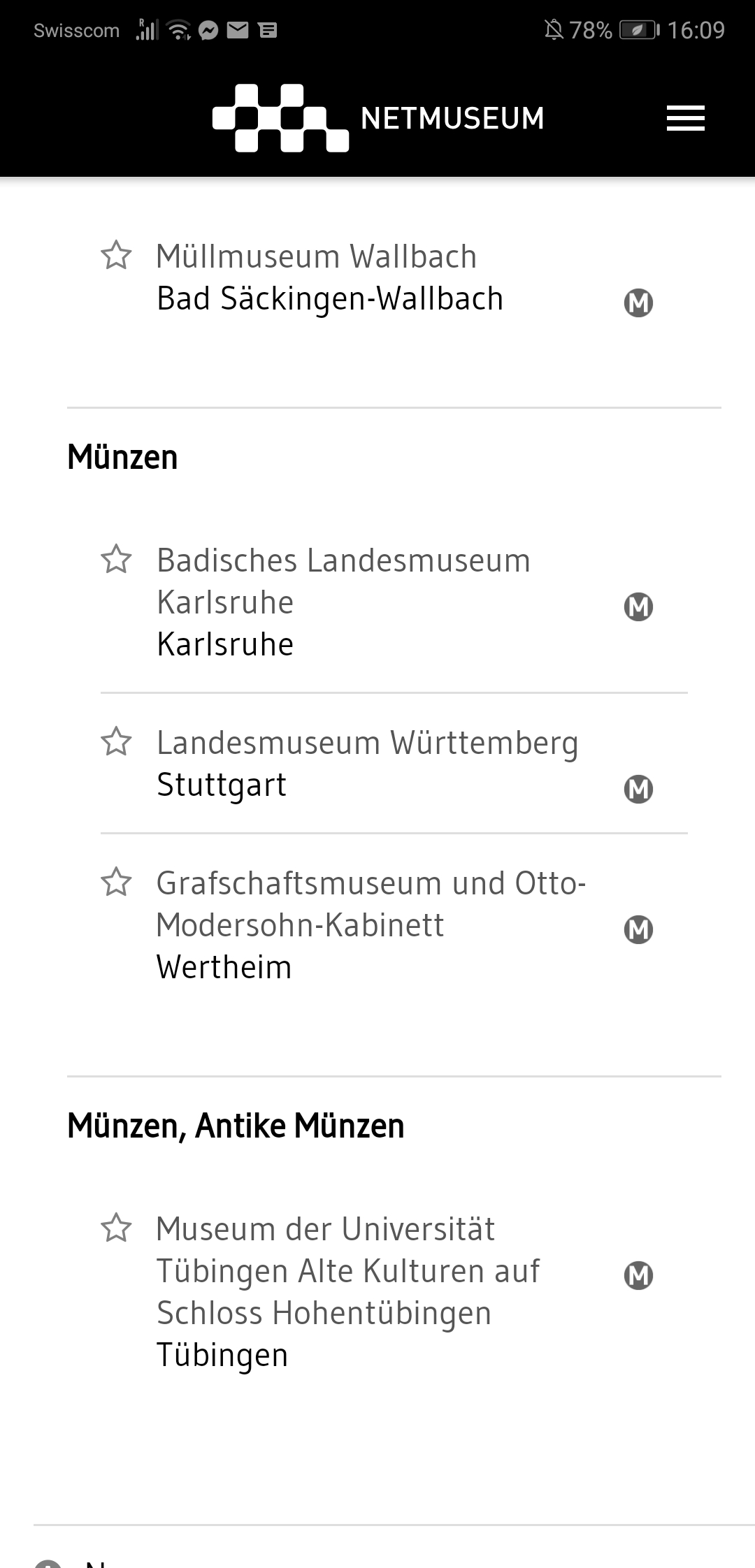Tap the M badge beside Badisches Landesmuseum

(638, 607)
